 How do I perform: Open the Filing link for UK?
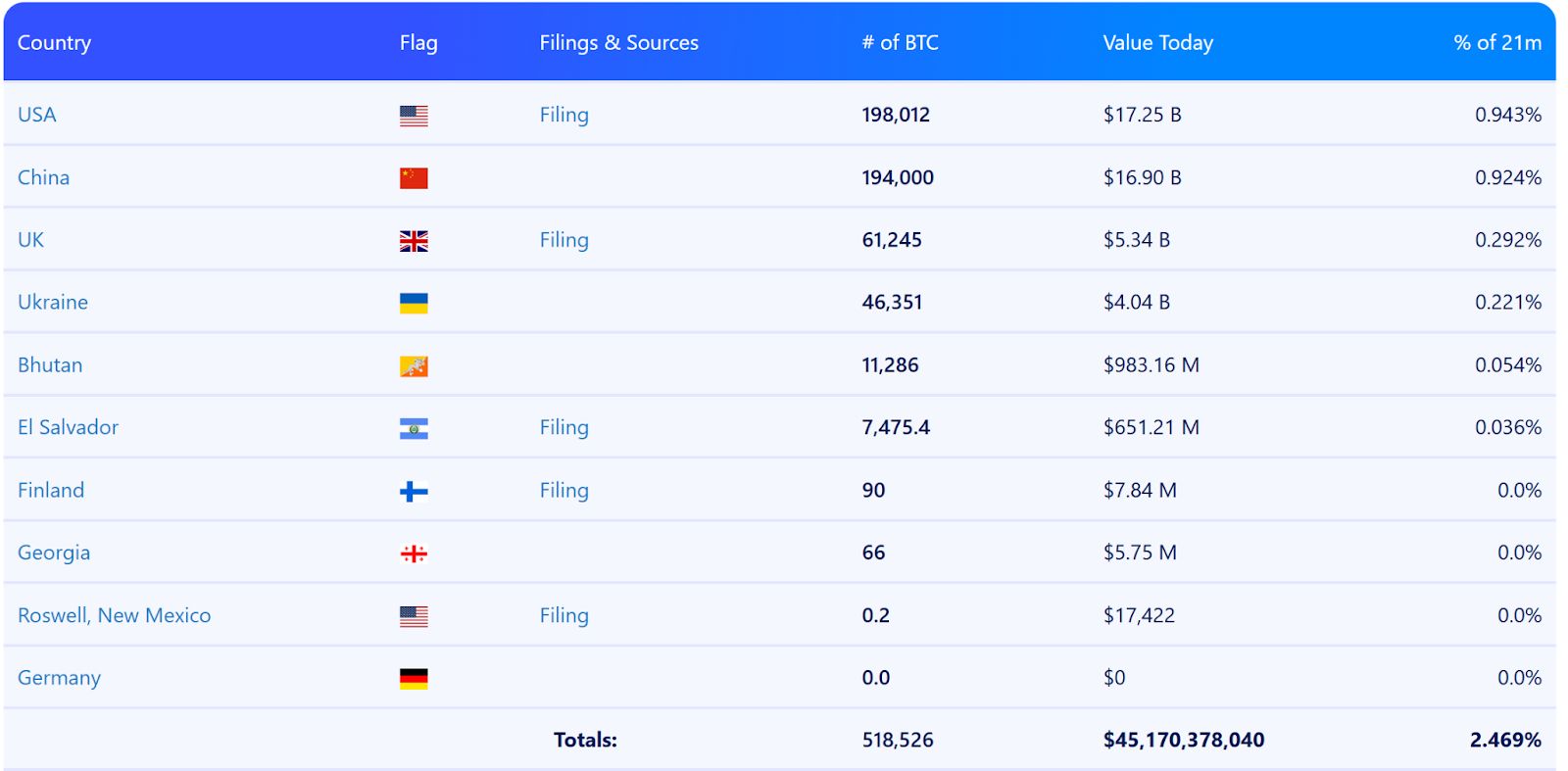pyautogui.click(x=563, y=240)
